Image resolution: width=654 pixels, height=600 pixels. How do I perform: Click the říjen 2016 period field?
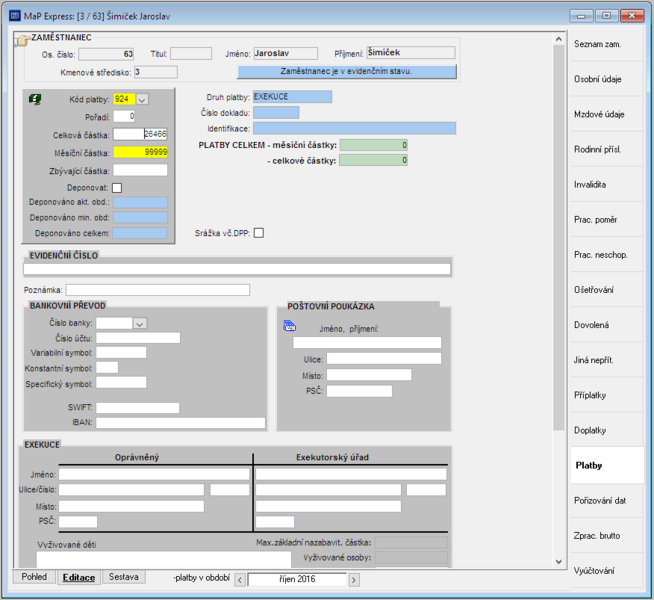click(x=297, y=580)
